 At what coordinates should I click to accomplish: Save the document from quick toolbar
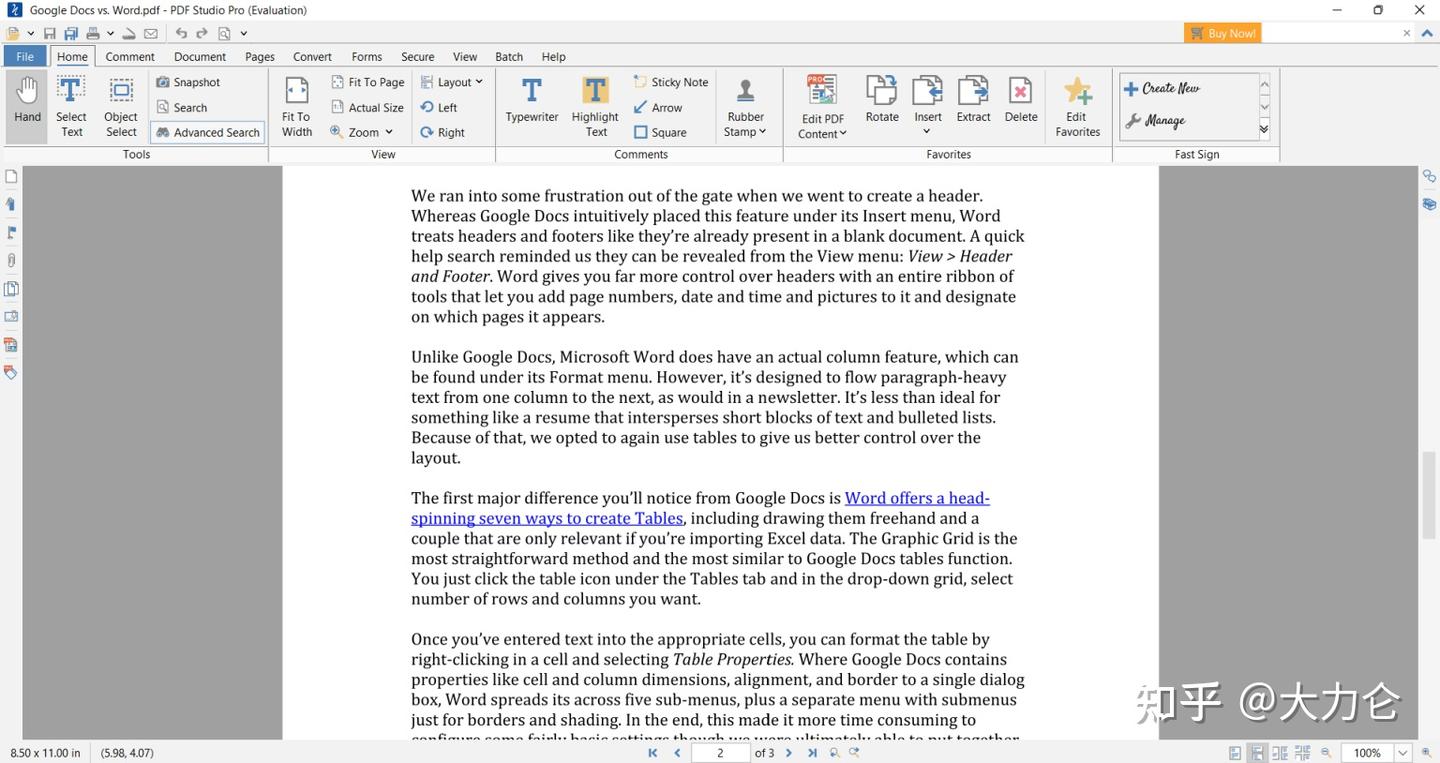click(49, 33)
